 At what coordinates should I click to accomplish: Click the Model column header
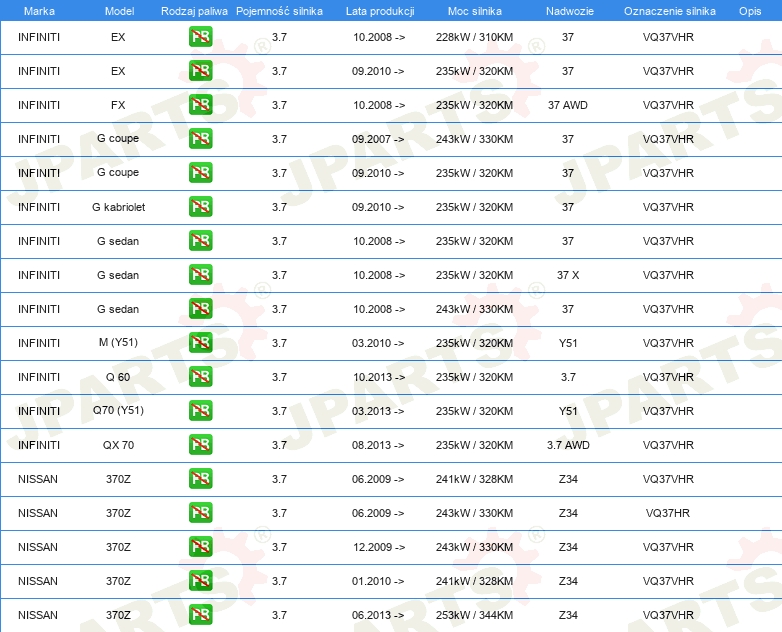click(x=119, y=11)
